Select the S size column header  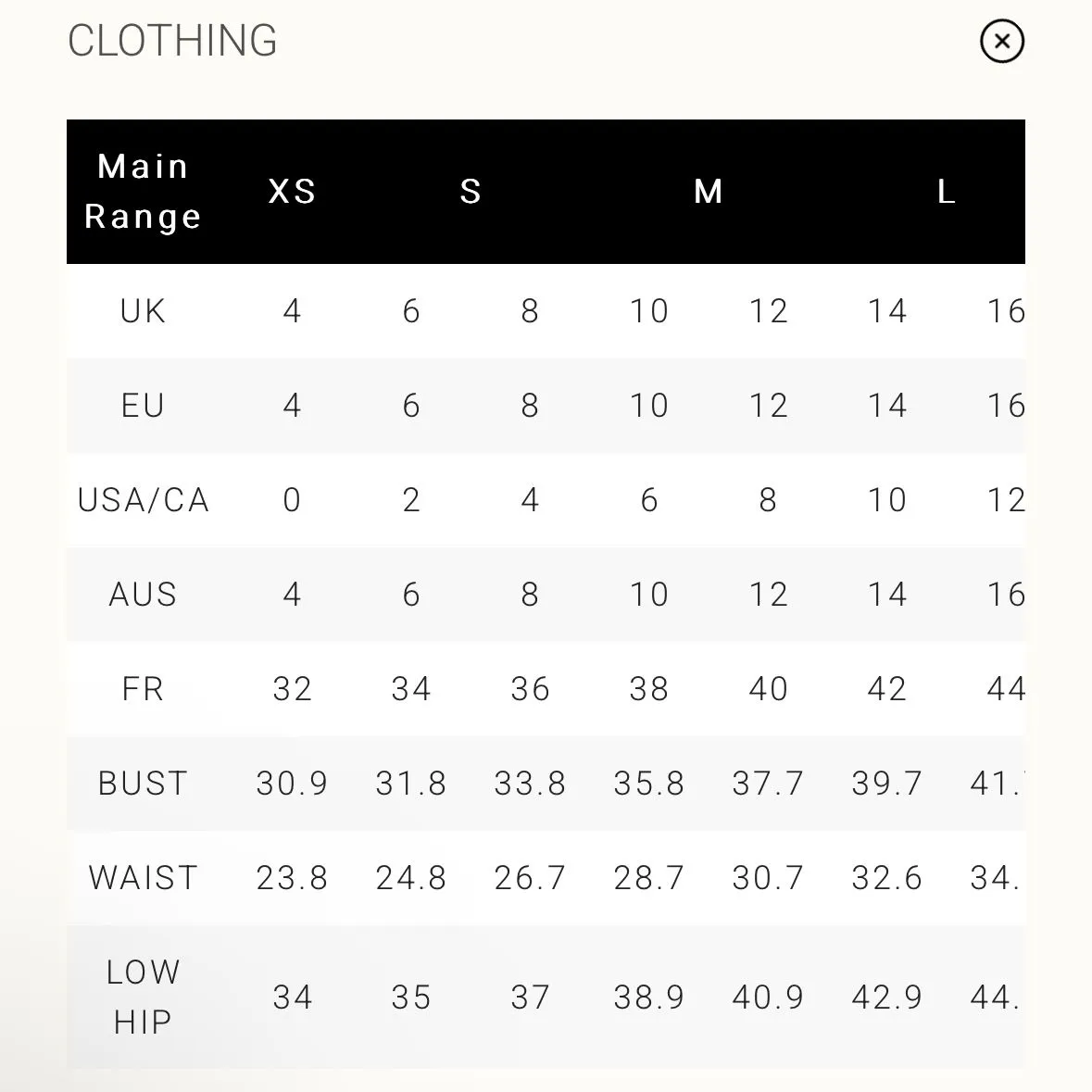pos(471,192)
